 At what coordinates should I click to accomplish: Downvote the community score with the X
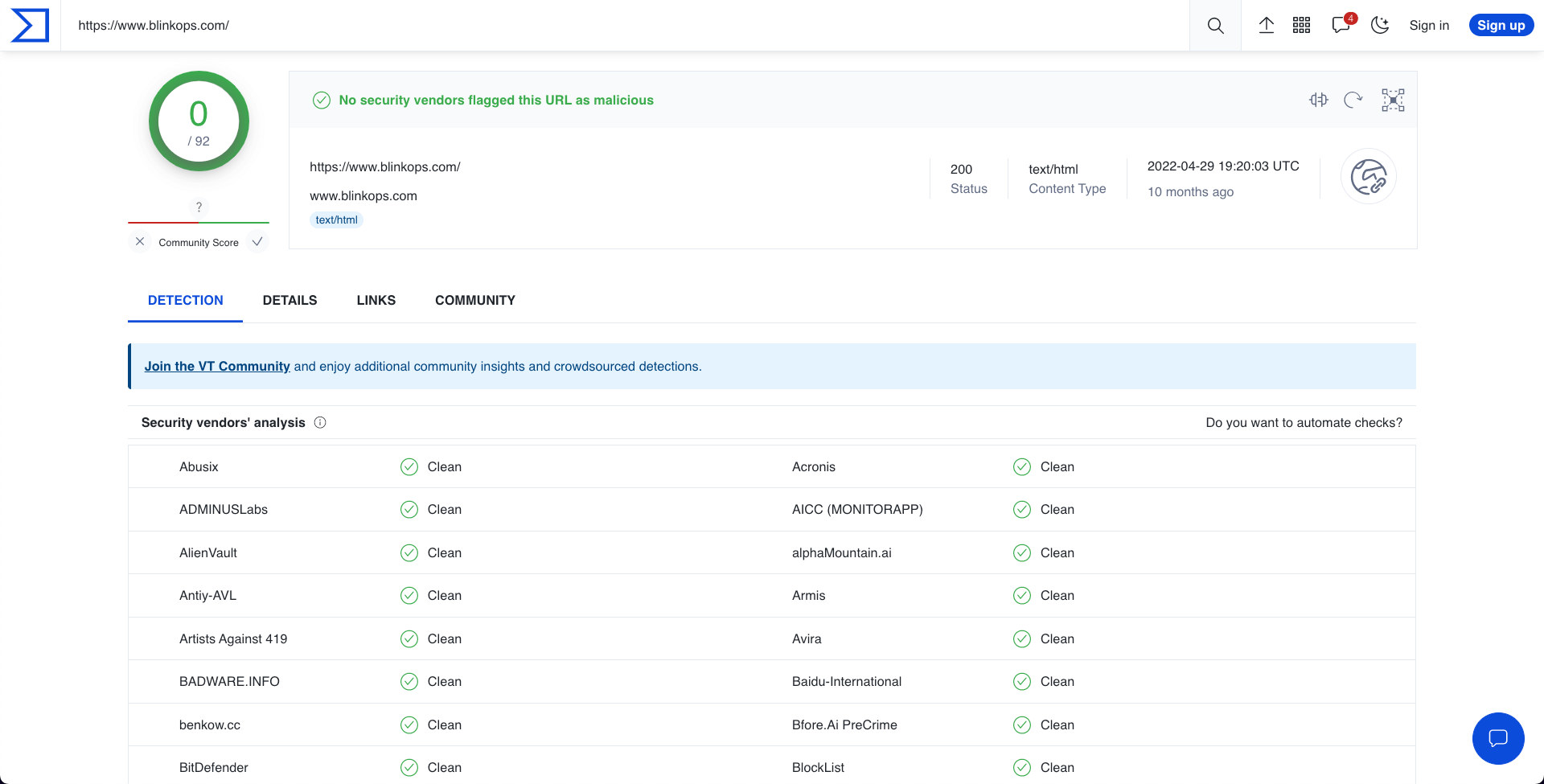tap(140, 241)
